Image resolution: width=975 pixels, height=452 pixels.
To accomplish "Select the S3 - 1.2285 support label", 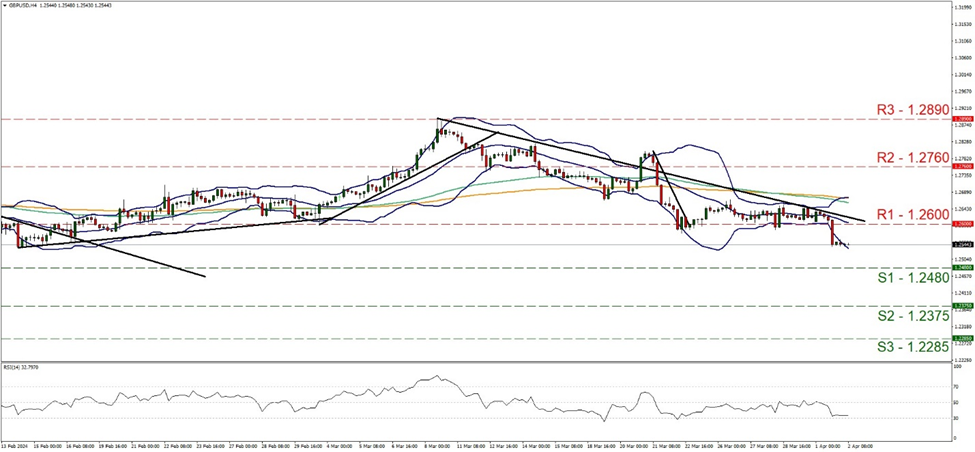I will click(913, 348).
